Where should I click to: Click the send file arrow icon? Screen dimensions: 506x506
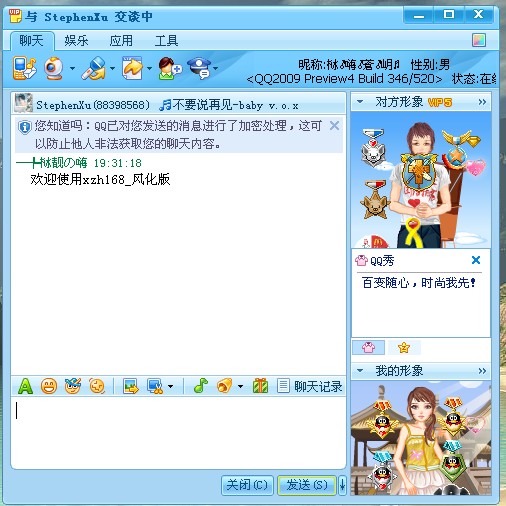point(132,68)
